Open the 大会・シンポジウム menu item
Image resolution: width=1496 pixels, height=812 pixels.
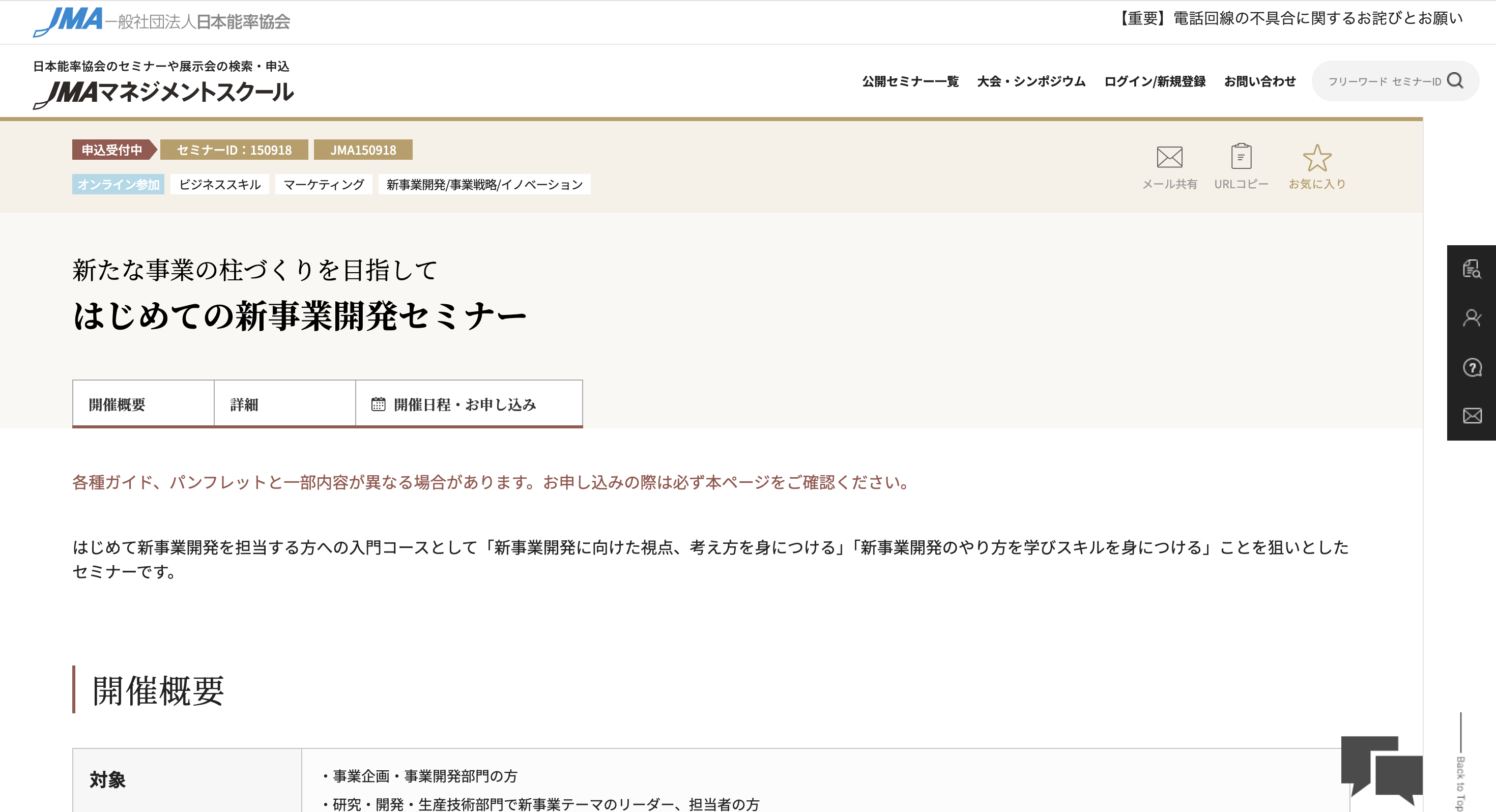[1031, 81]
